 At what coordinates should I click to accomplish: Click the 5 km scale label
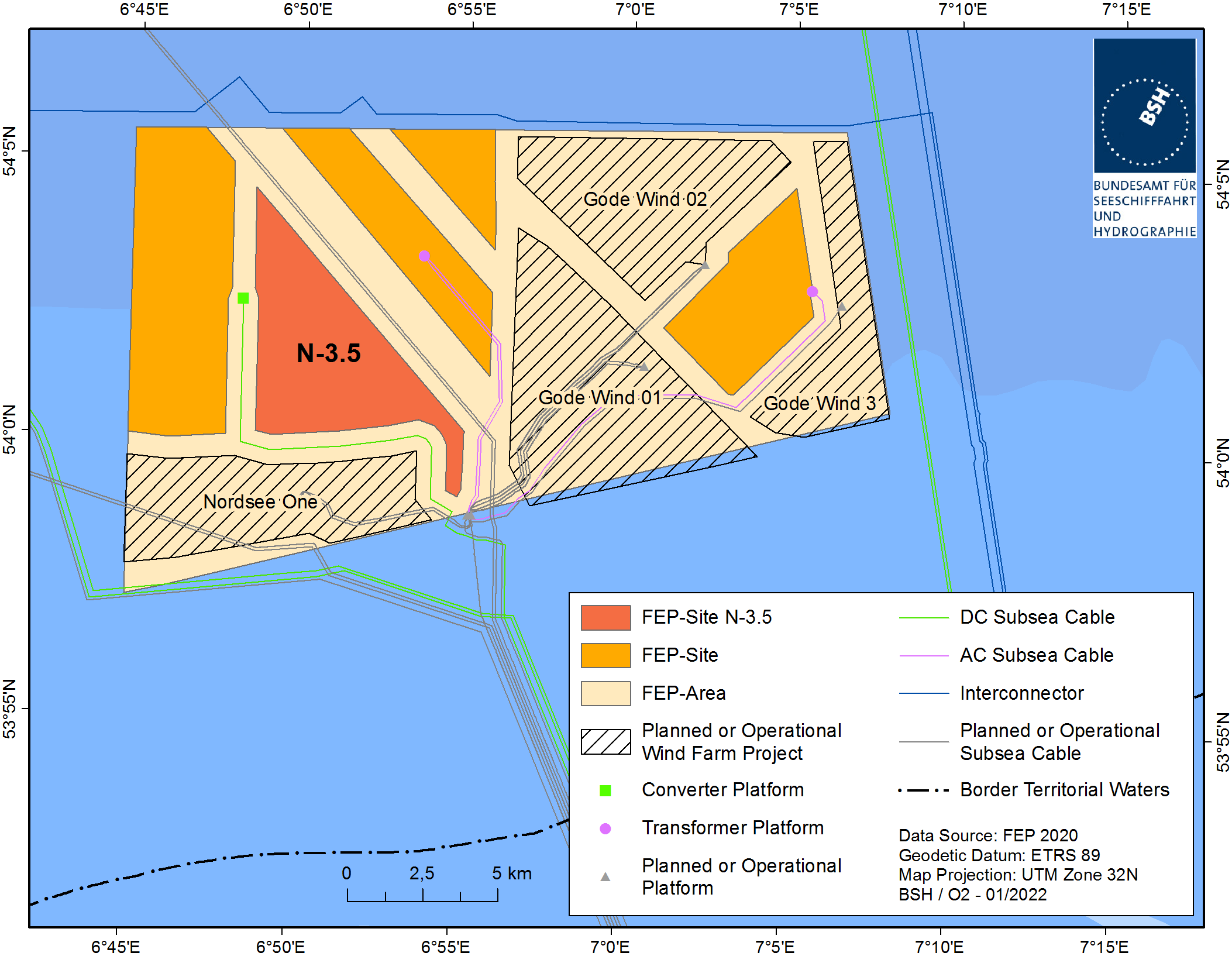[512, 874]
